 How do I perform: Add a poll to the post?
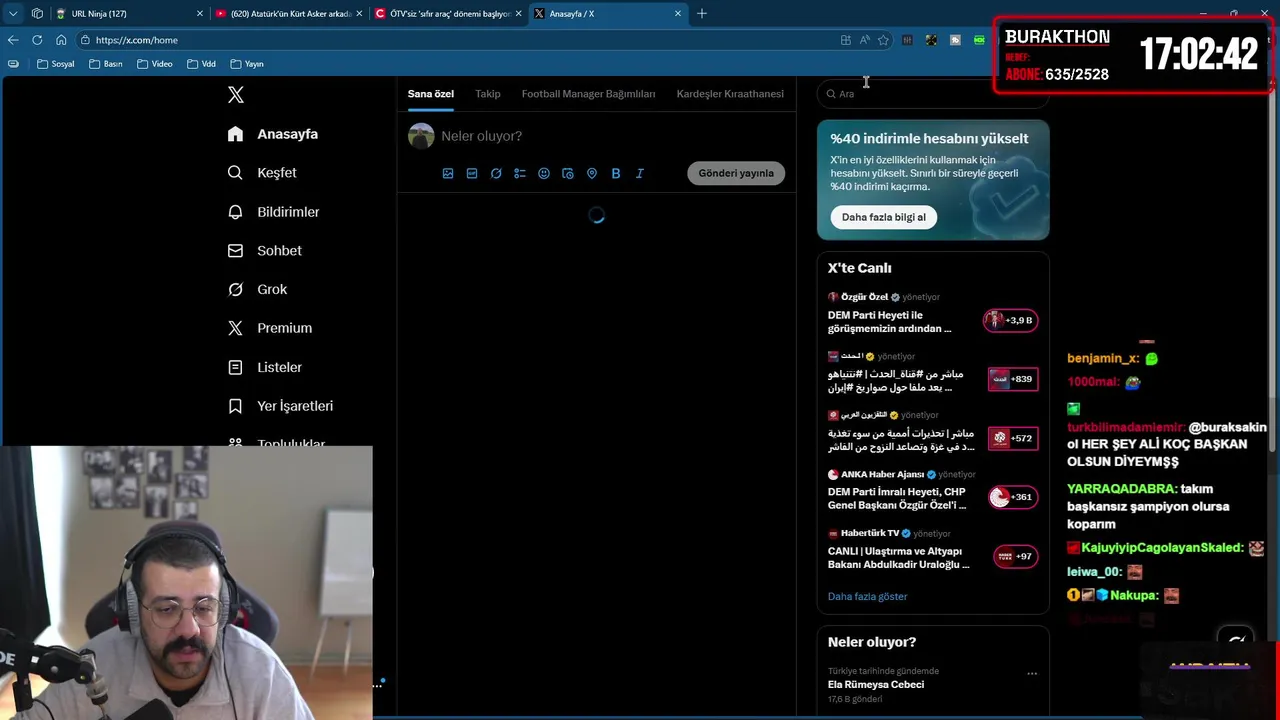coord(520,173)
